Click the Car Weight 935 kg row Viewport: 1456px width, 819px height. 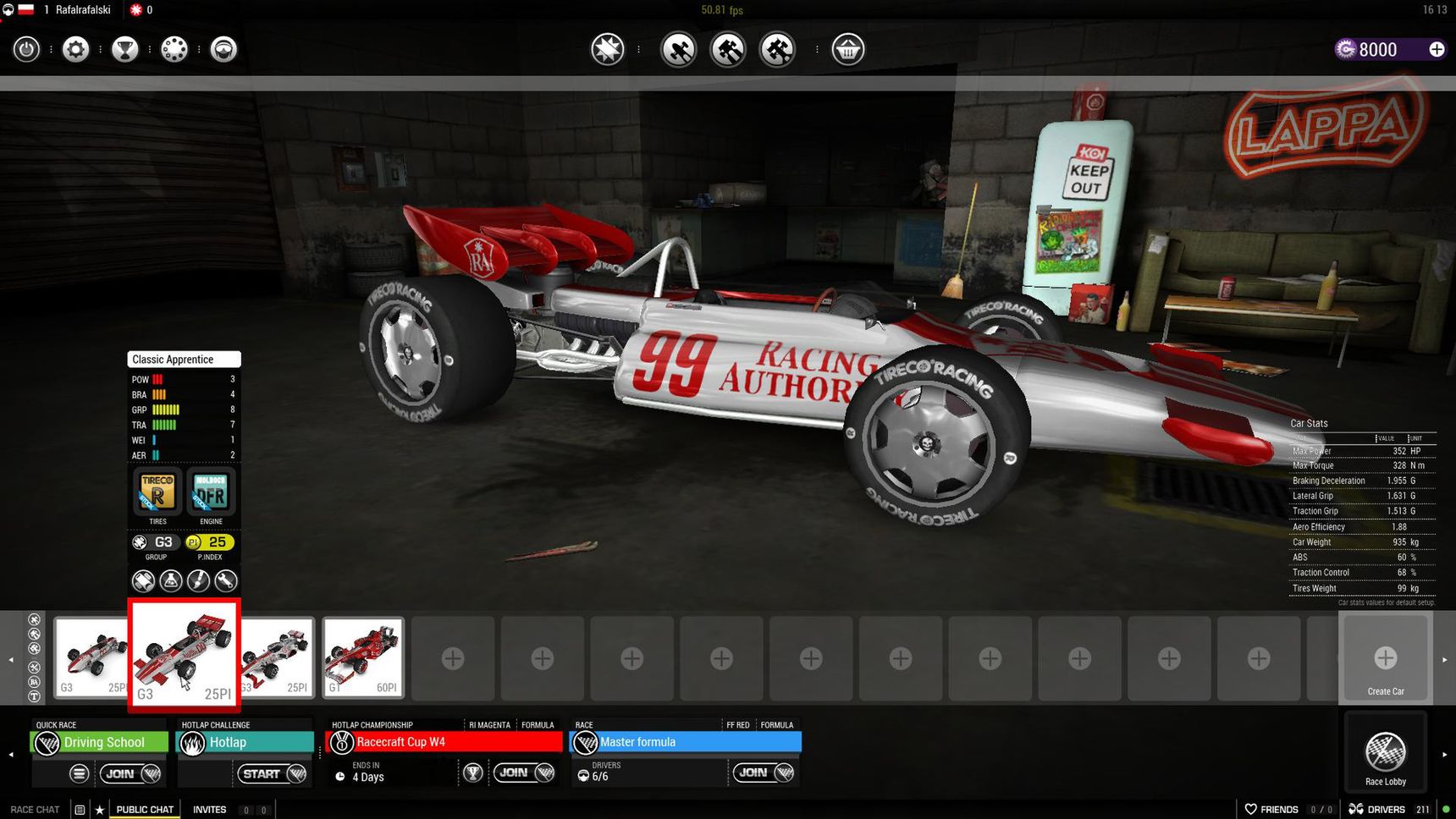pyautogui.click(x=1362, y=542)
